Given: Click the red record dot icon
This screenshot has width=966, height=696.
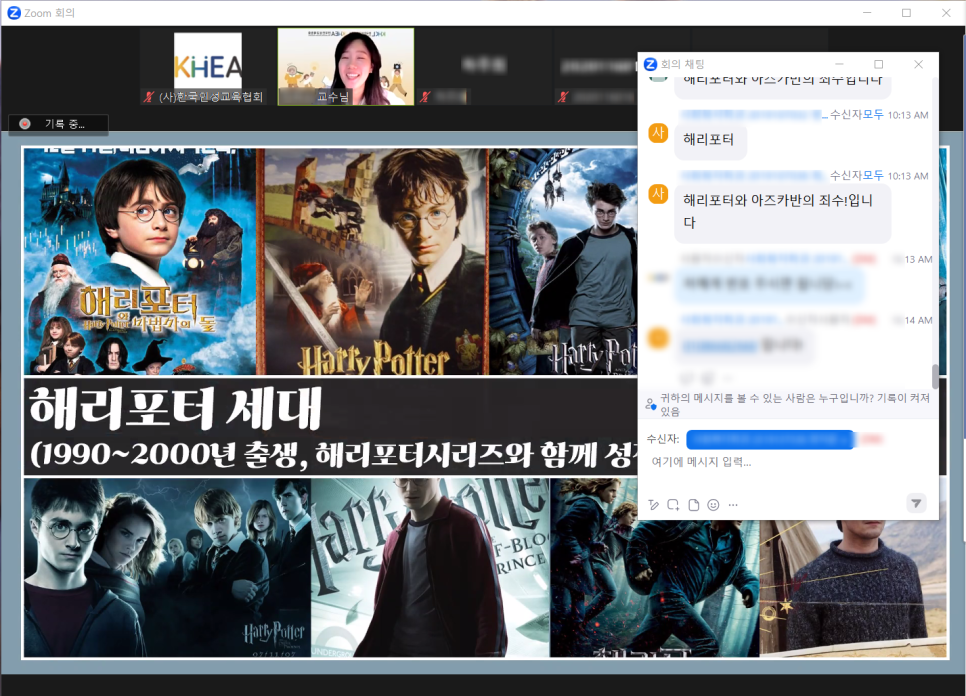Looking at the screenshot, I should pos(25,124).
